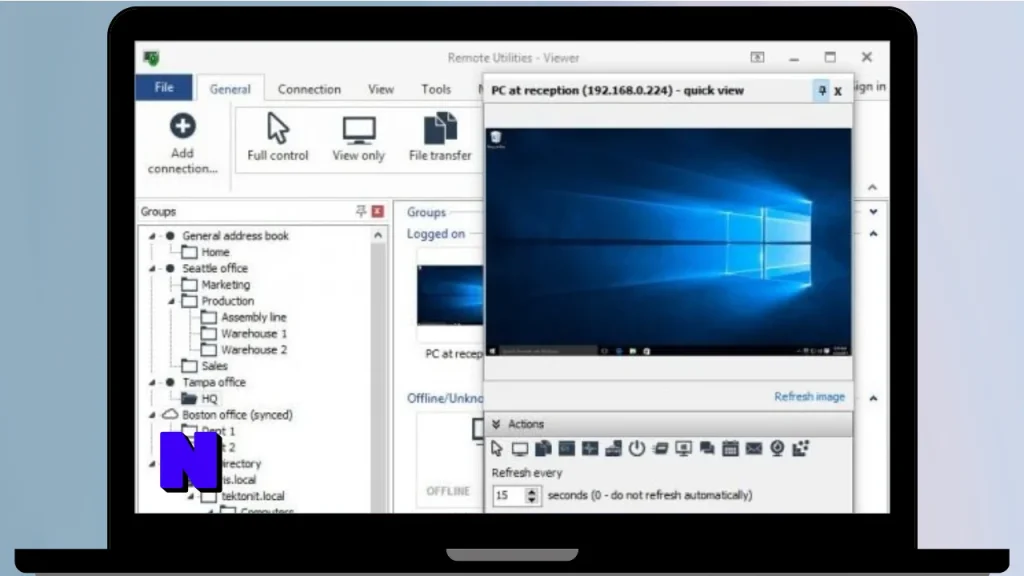Open the File menu tab
Screen dimensions: 1024x576
(164, 88)
